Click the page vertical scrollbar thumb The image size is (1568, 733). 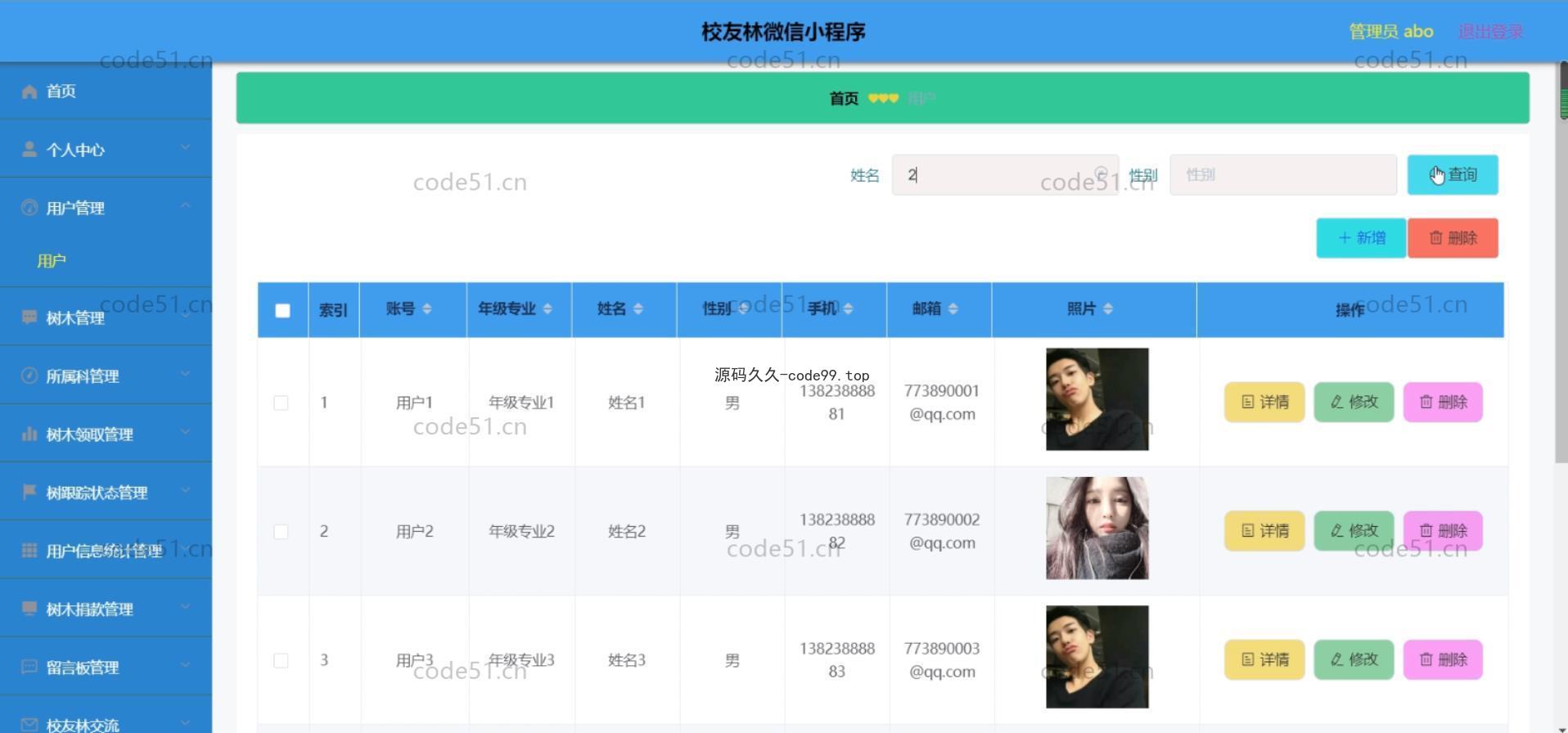[1561, 262]
